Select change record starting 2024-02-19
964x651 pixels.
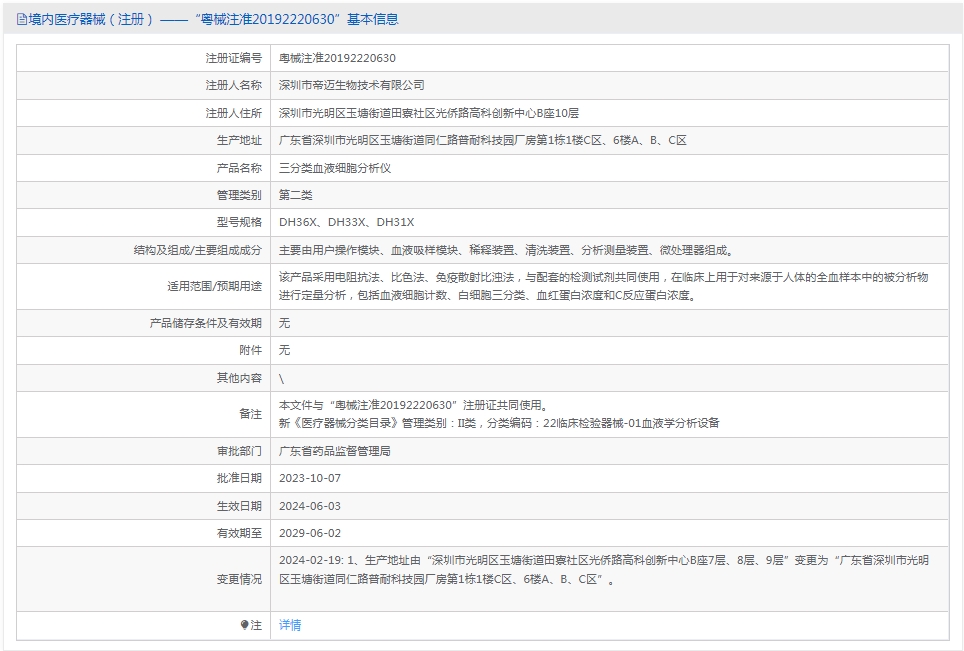[x=604, y=570]
